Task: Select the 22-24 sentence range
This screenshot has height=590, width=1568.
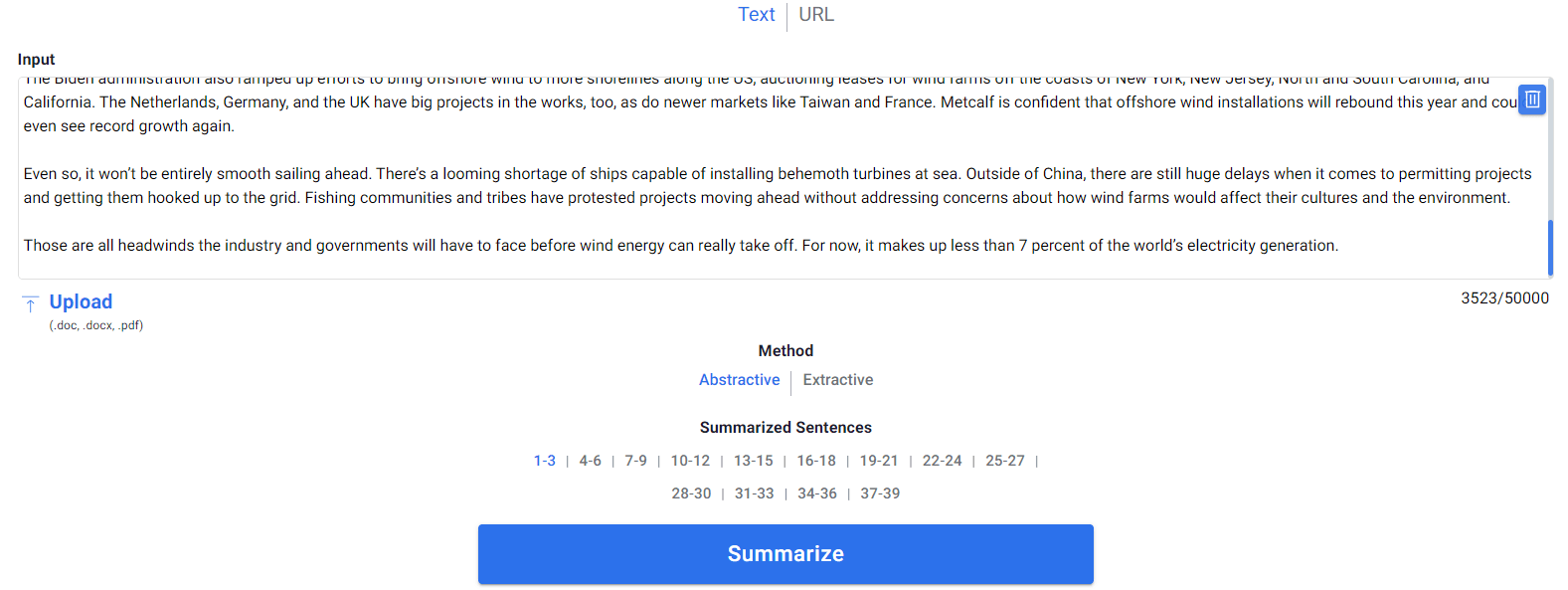Action: coord(943,461)
